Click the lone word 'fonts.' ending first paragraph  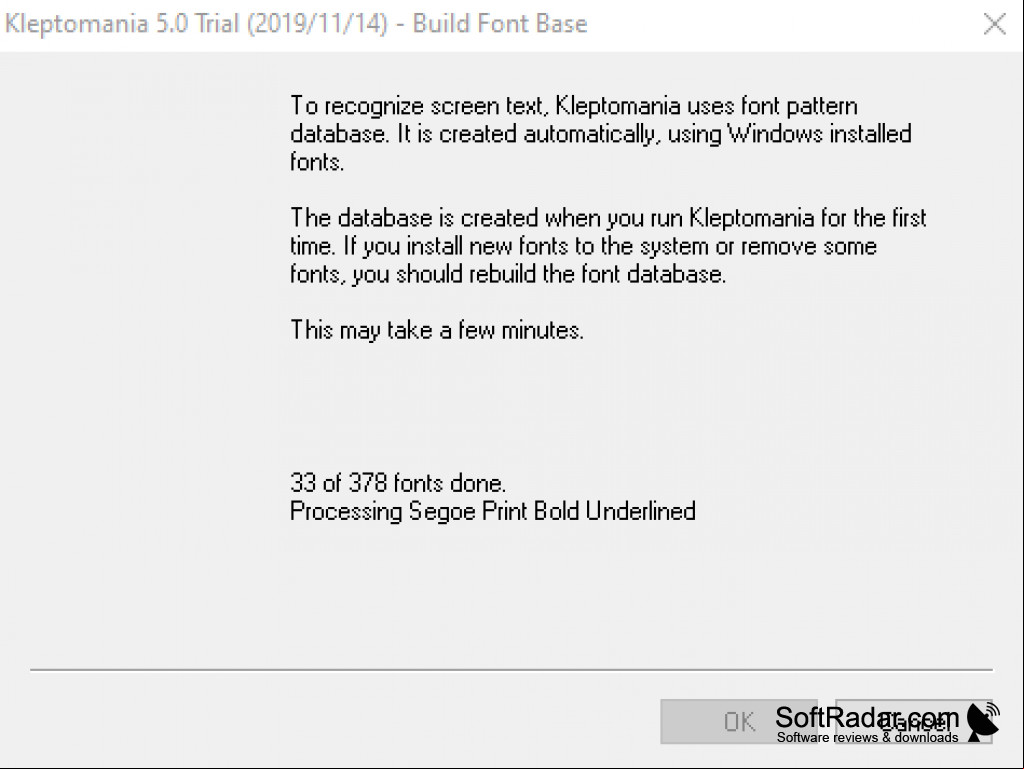pos(317,162)
